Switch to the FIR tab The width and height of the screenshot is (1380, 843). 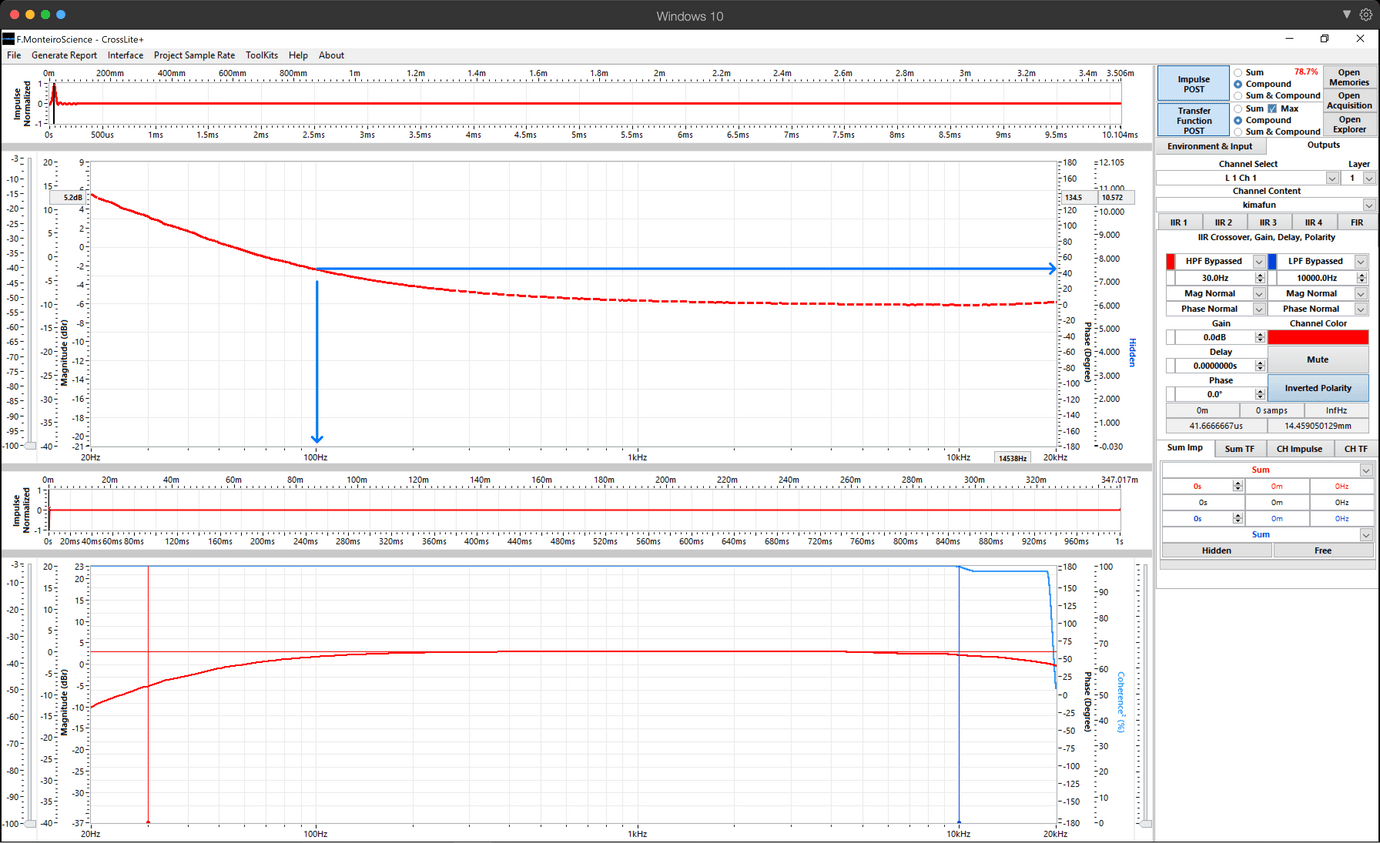pos(1357,222)
